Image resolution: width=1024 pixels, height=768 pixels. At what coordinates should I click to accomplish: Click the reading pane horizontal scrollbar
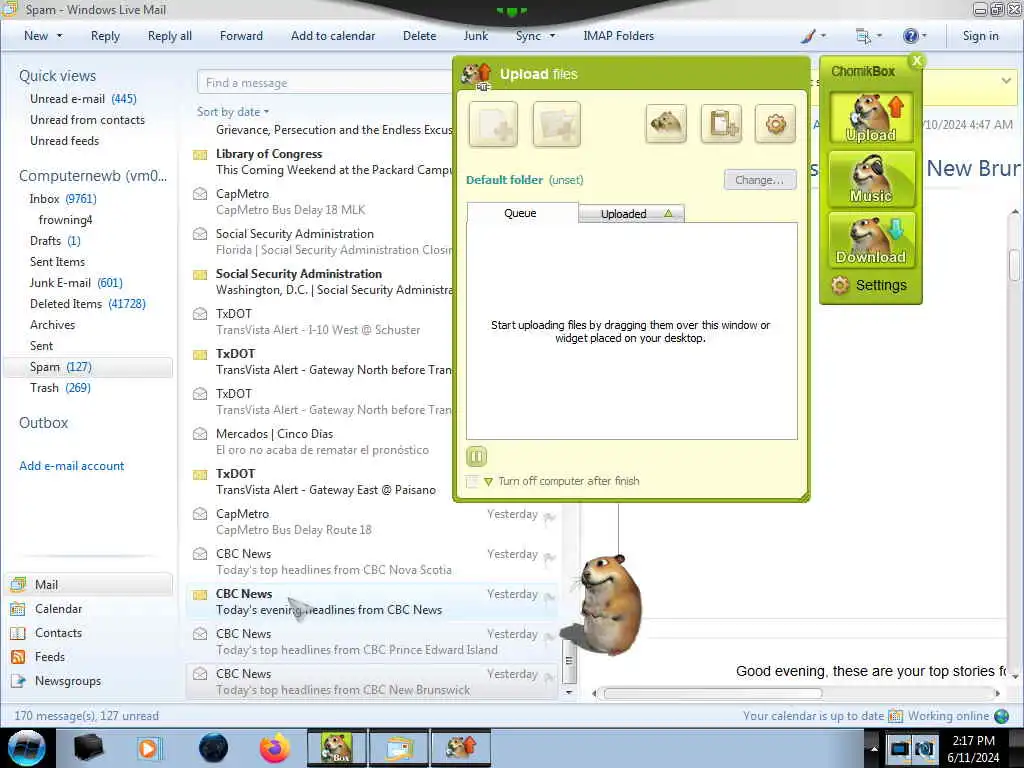[712, 693]
